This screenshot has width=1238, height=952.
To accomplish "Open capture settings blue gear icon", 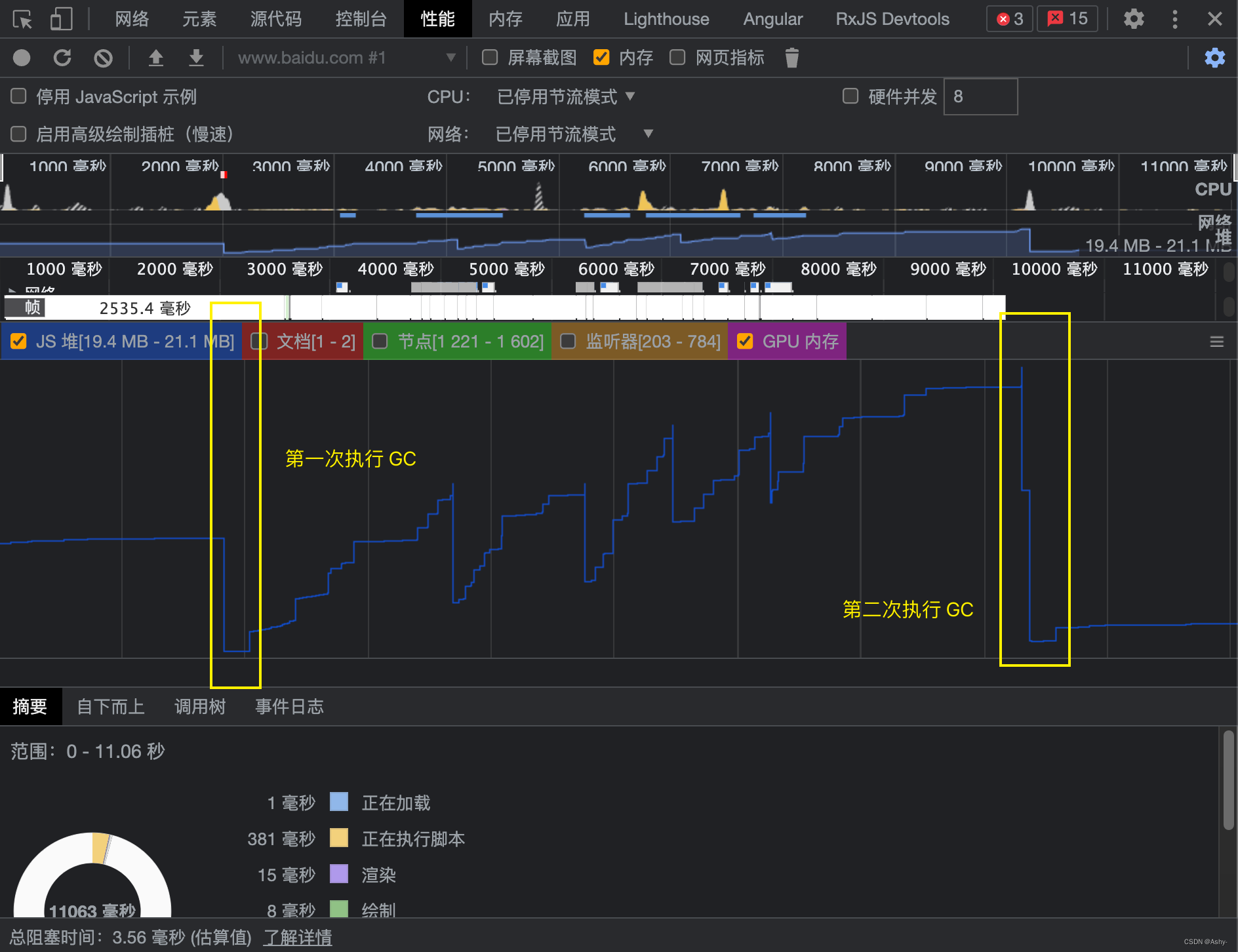I will click(x=1214, y=58).
